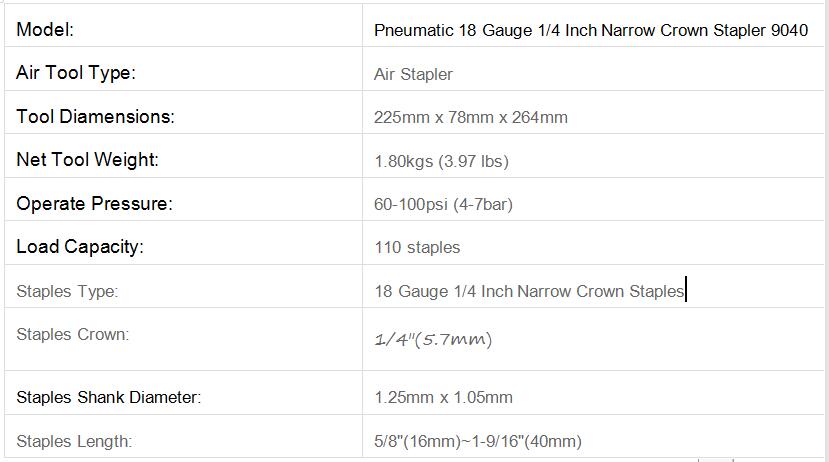The width and height of the screenshot is (829, 462).
Task: Click the 5/8"(16mm)~1-9/16"(40mm) value
Action: tap(478, 441)
